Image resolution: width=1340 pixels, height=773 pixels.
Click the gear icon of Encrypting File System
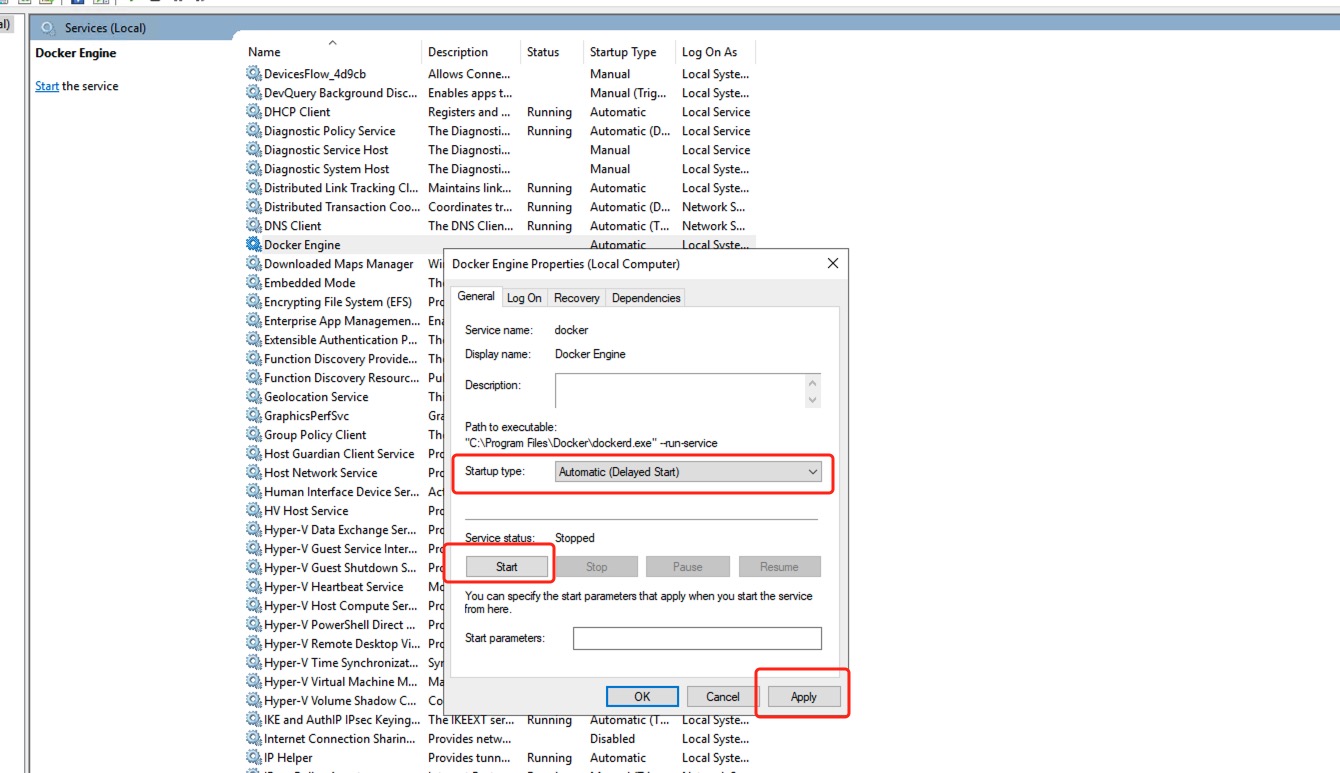(254, 302)
